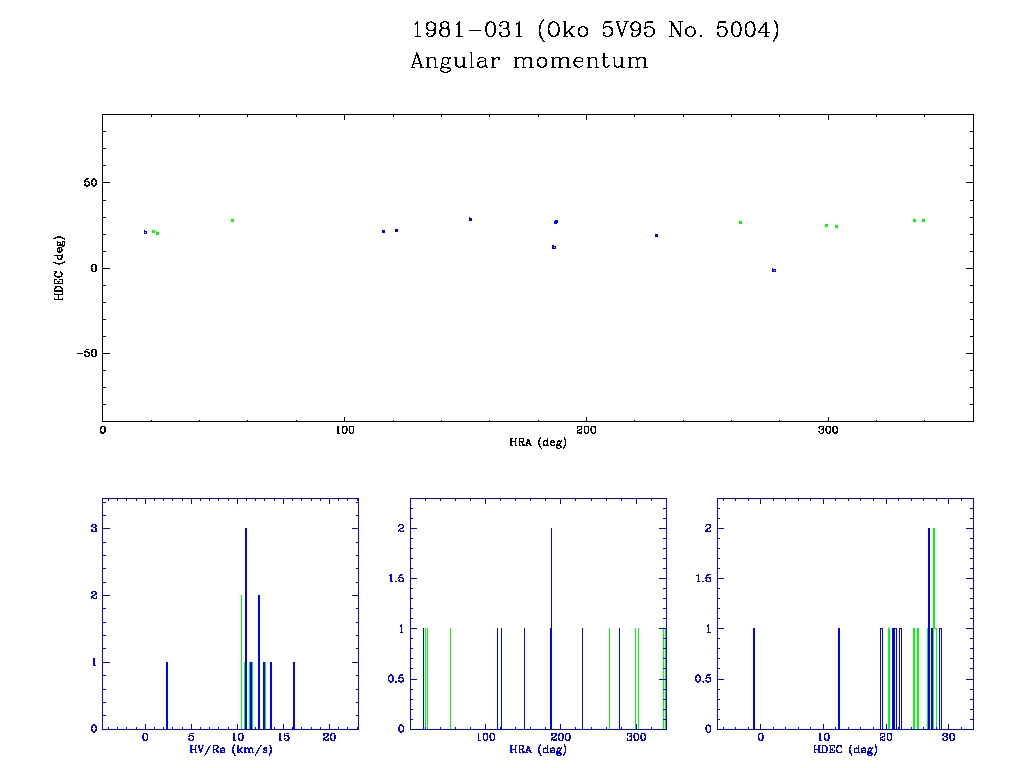Select the tallest bar in the HRA histogram
This screenshot has width=1024, height=768.
(x=551, y=628)
